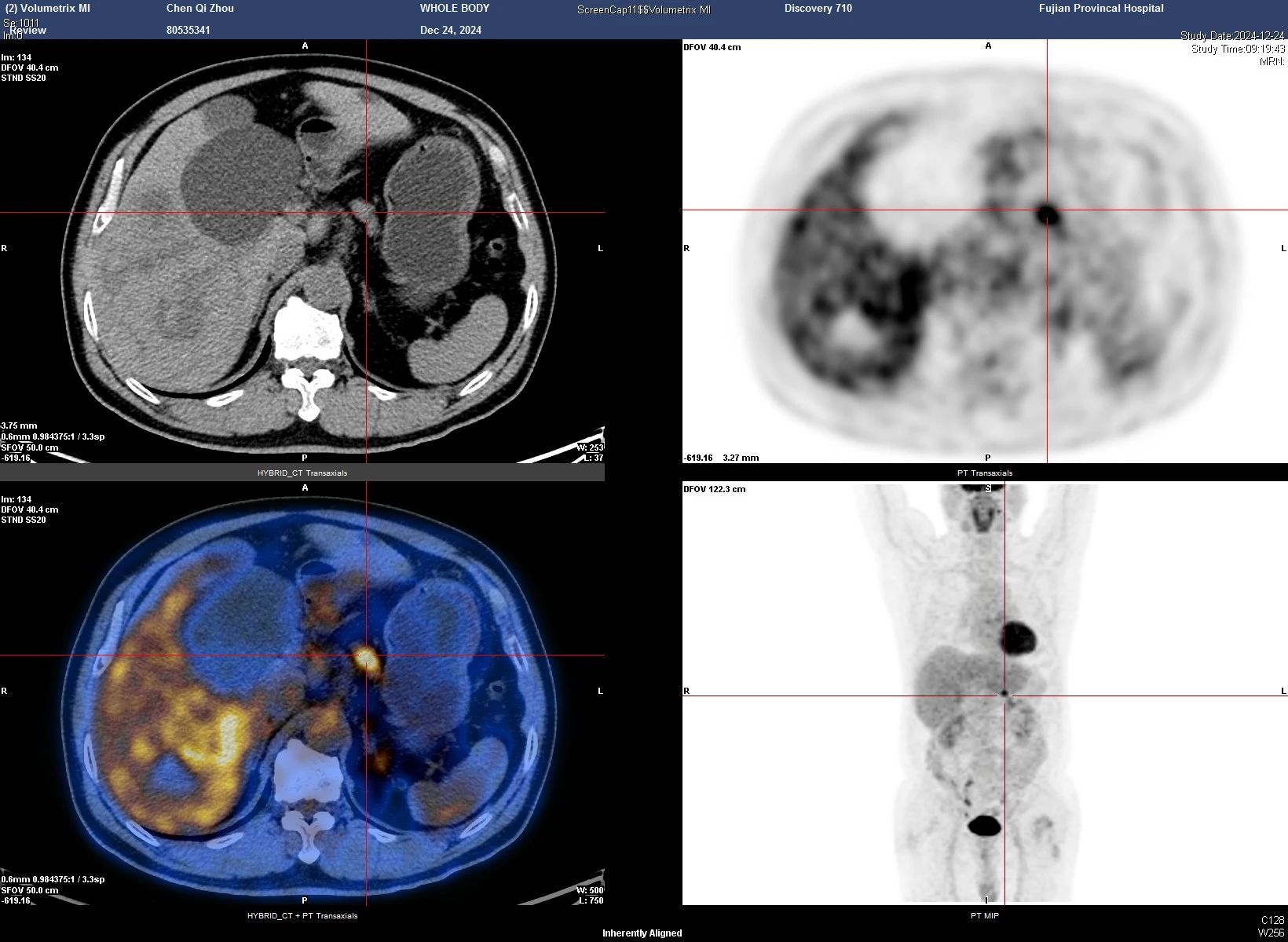Click the W256 value in bottom-right corner
The width and height of the screenshot is (1288, 942).
1271,933
